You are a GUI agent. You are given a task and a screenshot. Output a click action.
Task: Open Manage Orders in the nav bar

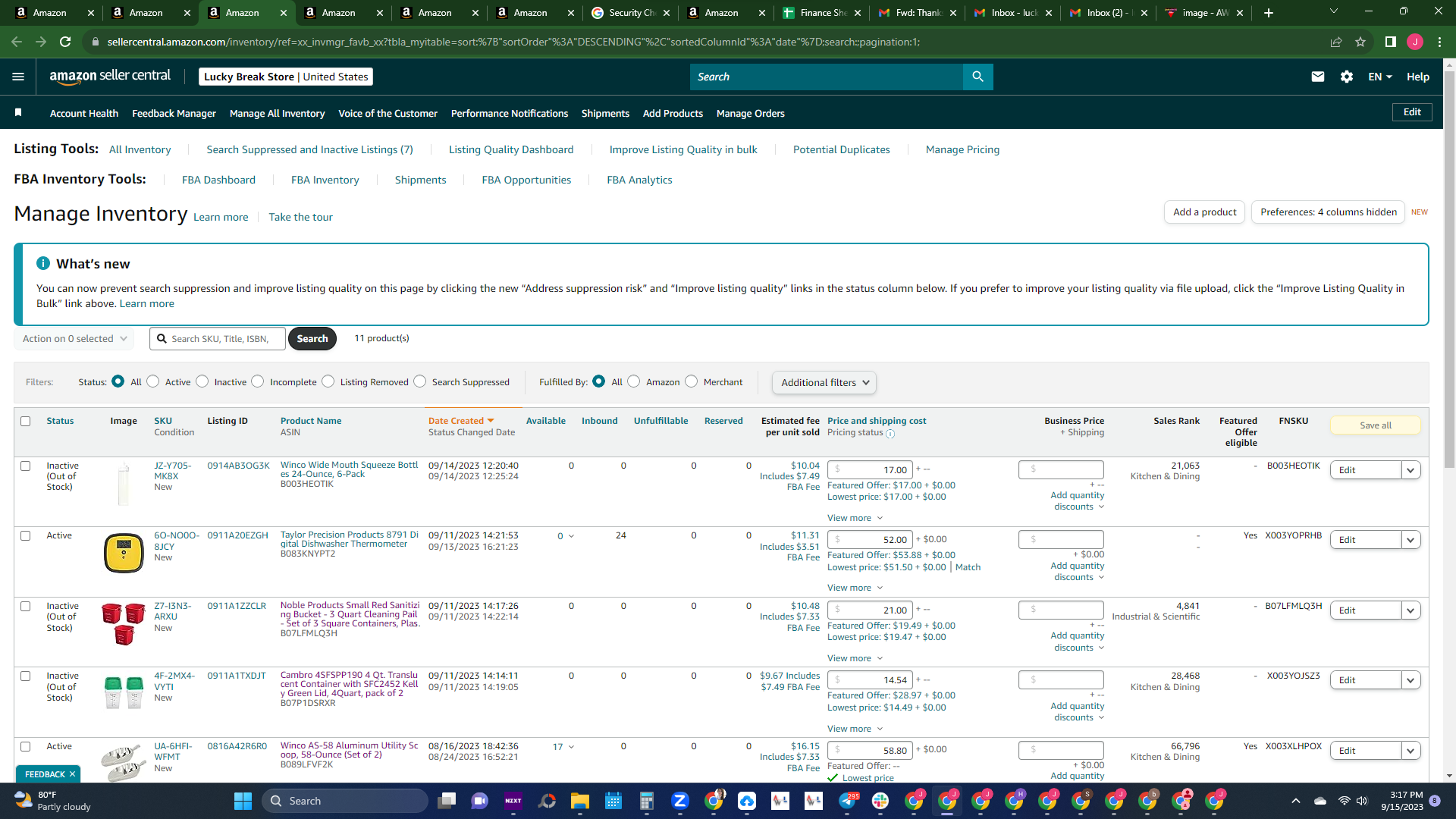pyautogui.click(x=750, y=113)
